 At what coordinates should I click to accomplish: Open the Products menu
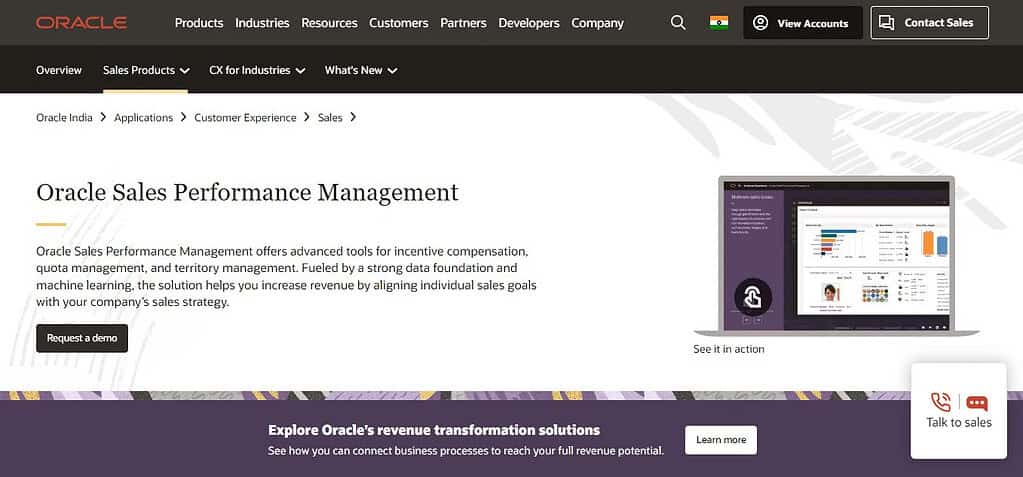click(199, 23)
